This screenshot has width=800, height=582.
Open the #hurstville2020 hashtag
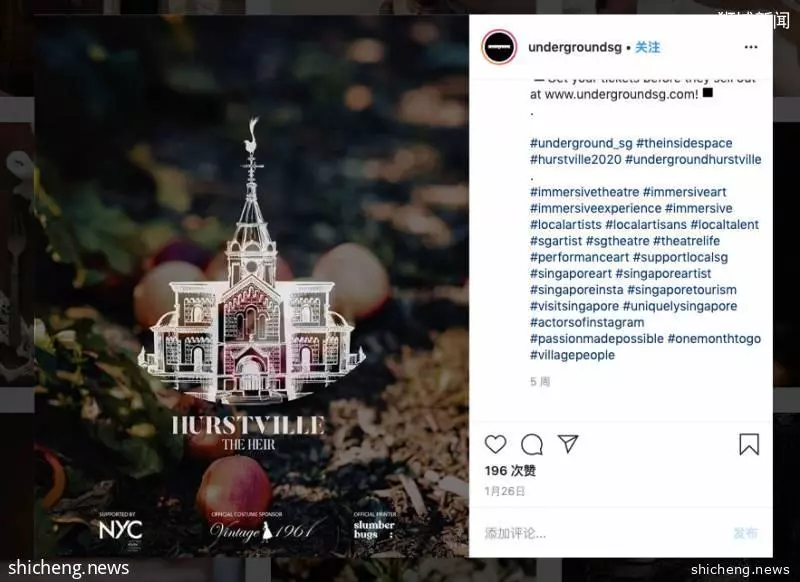pyautogui.click(x=576, y=160)
